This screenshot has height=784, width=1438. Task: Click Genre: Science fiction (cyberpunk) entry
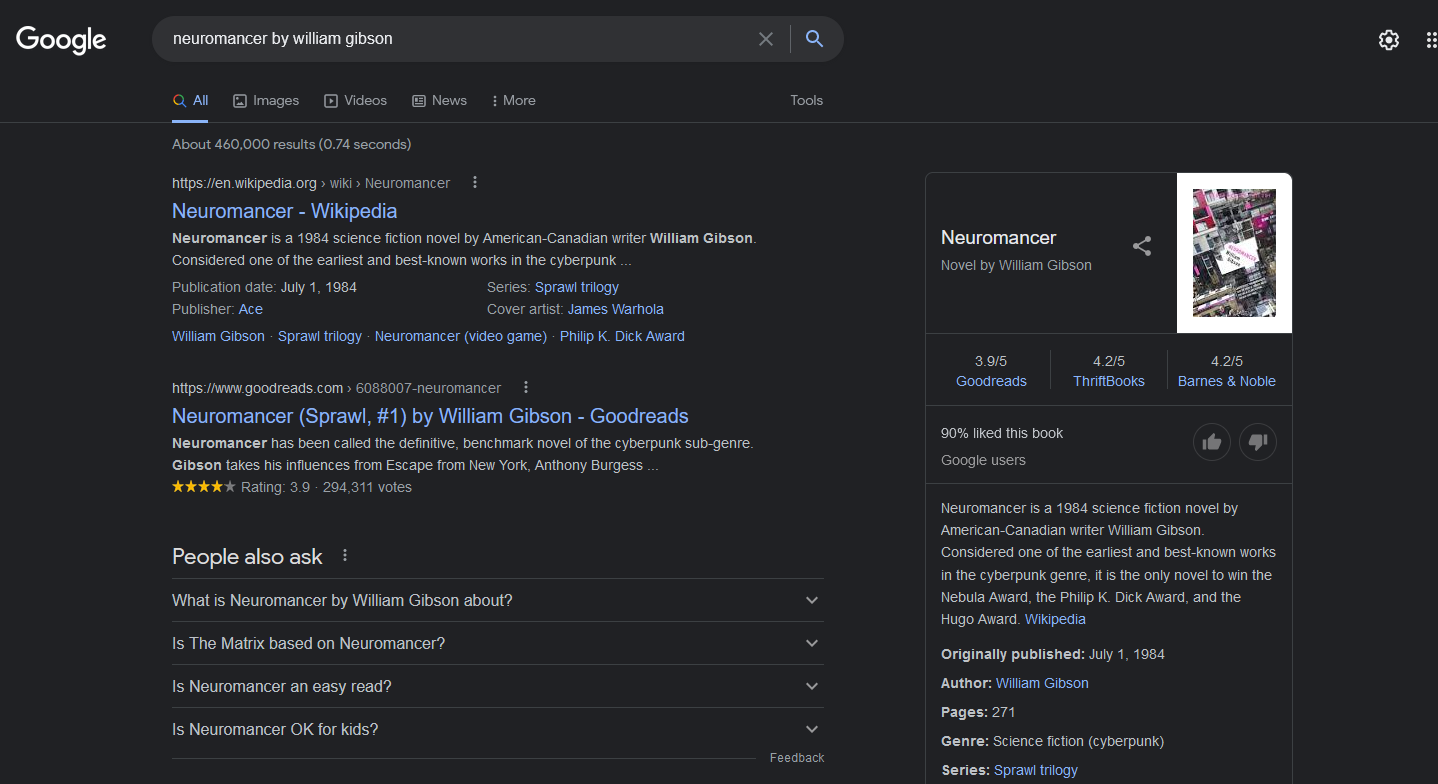pyautogui.click(x=1052, y=741)
